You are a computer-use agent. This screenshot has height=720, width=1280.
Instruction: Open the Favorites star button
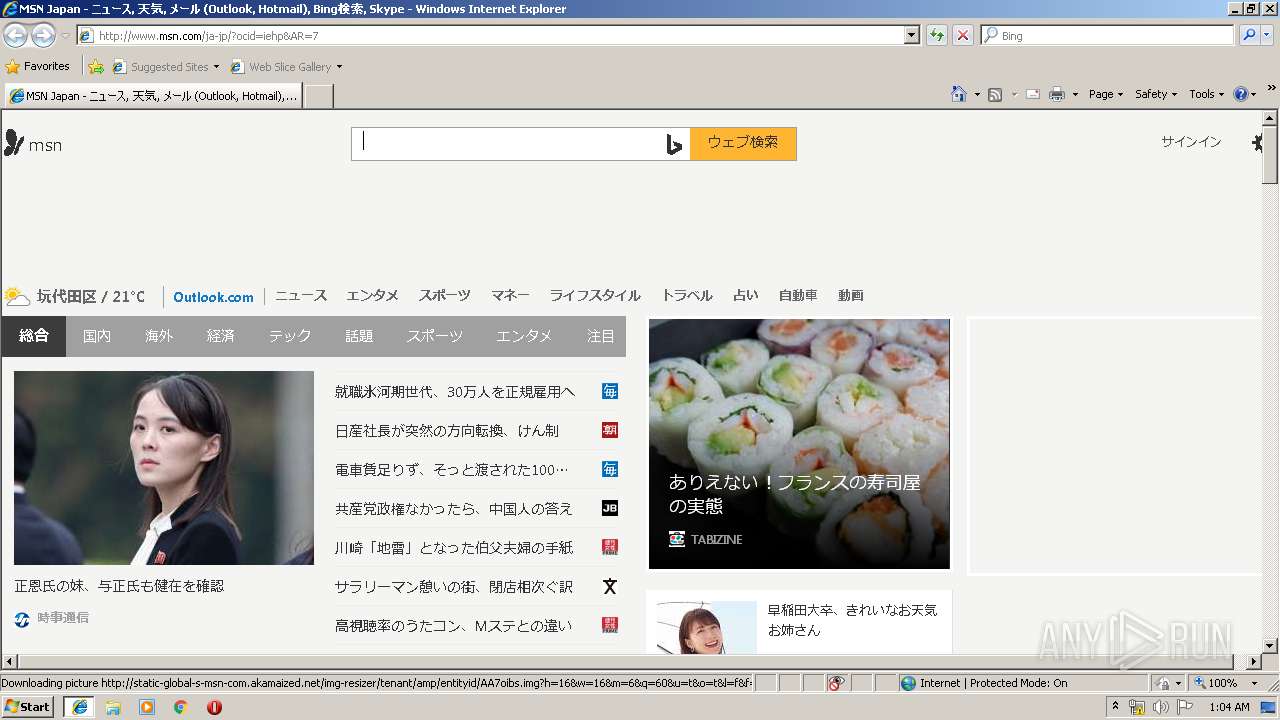(x=37, y=66)
